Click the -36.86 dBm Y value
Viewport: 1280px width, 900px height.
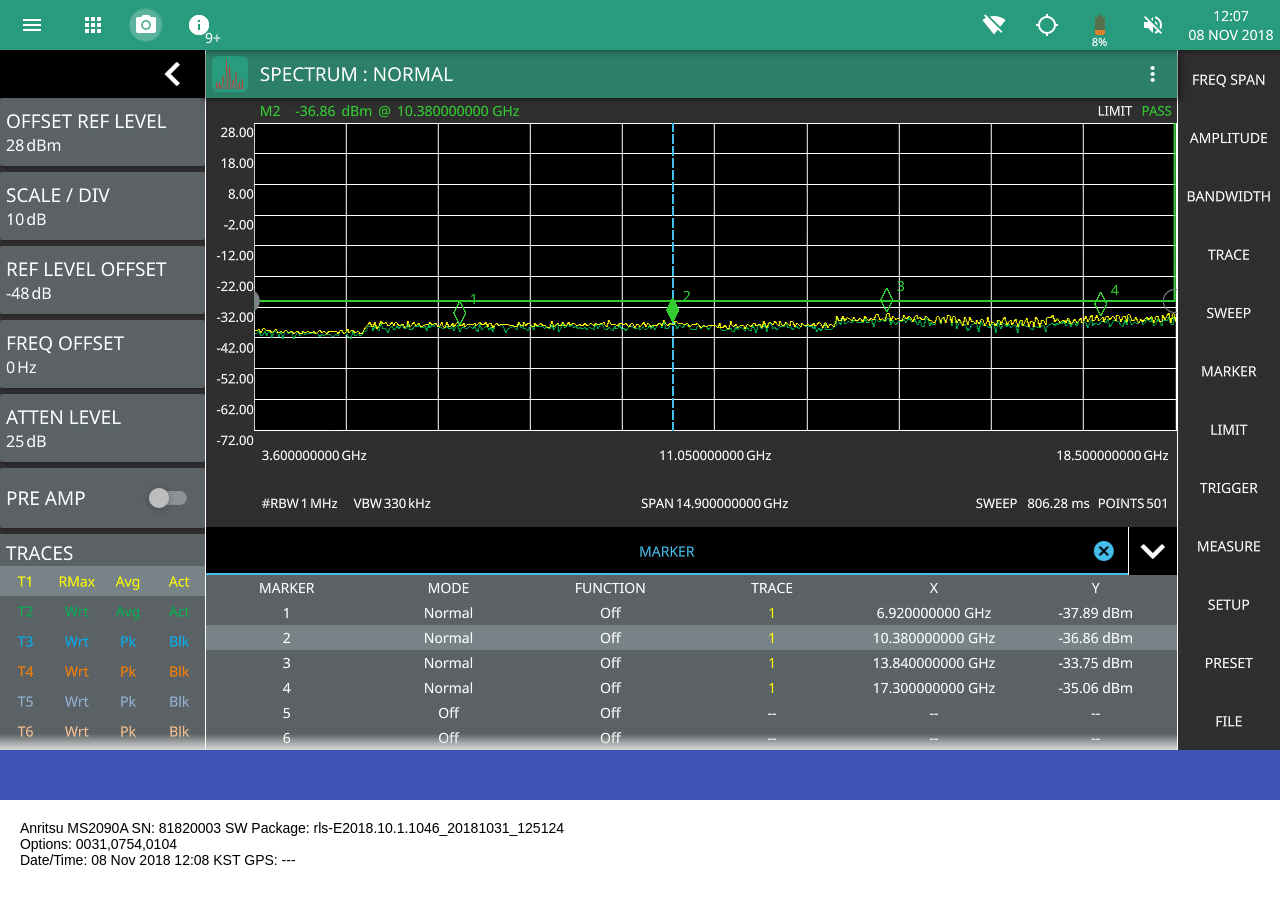(x=1096, y=638)
